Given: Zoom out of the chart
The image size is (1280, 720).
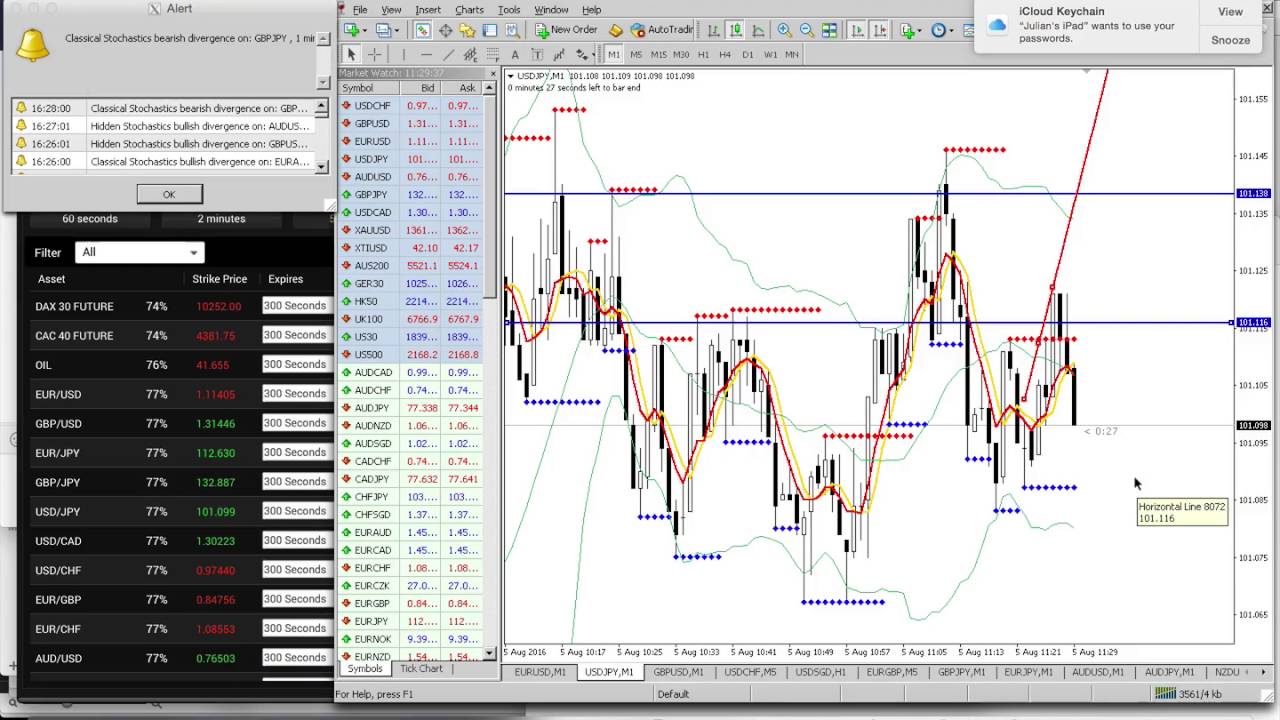Looking at the screenshot, I should click(x=807, y=30).
